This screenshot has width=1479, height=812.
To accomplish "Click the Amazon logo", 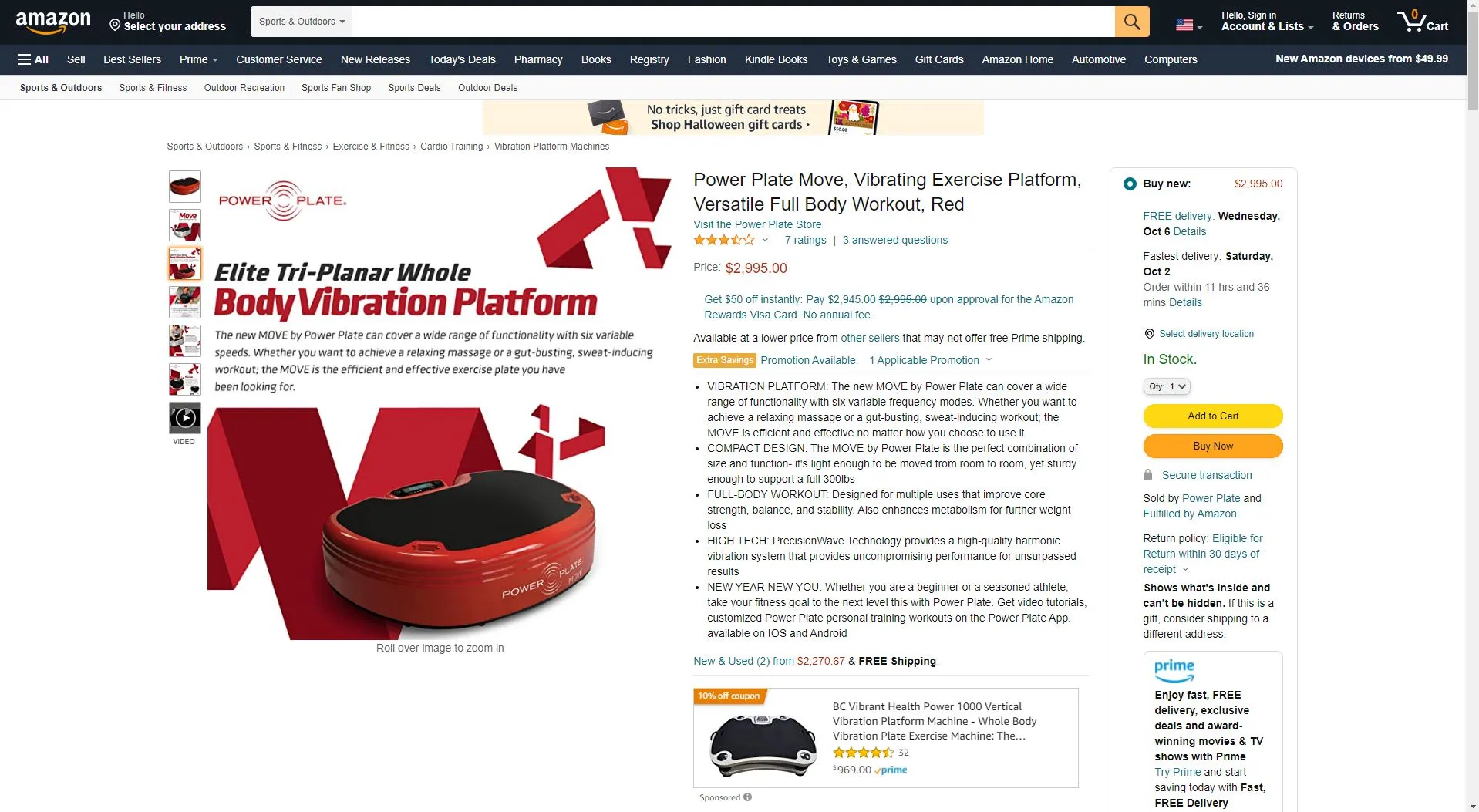I will (x=53, y=22).
